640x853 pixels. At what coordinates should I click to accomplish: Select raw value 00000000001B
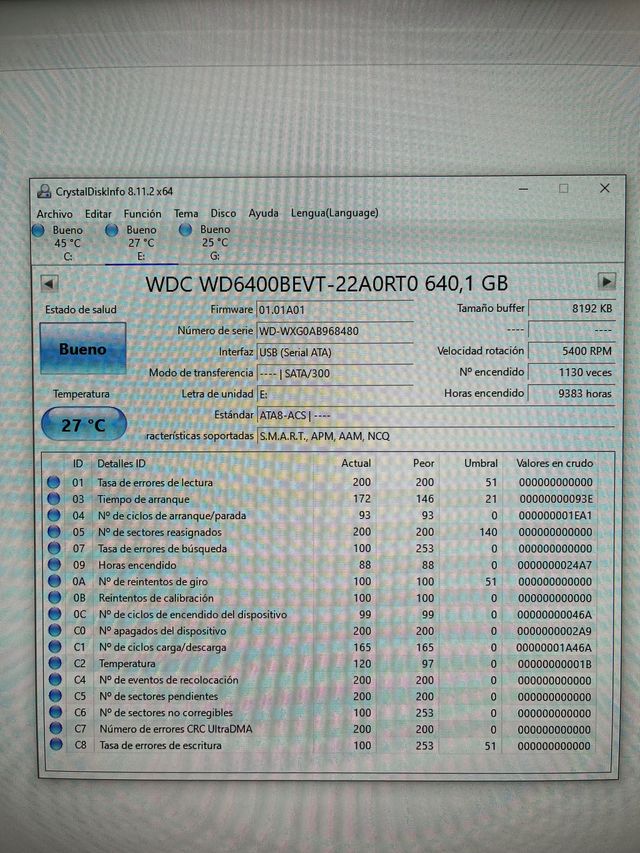click(555, 664)
